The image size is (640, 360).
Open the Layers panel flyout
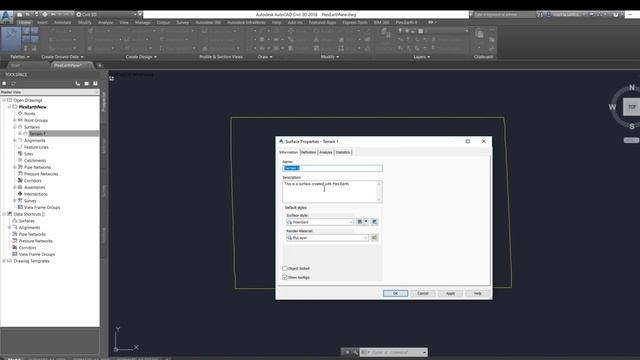(422, 57)
